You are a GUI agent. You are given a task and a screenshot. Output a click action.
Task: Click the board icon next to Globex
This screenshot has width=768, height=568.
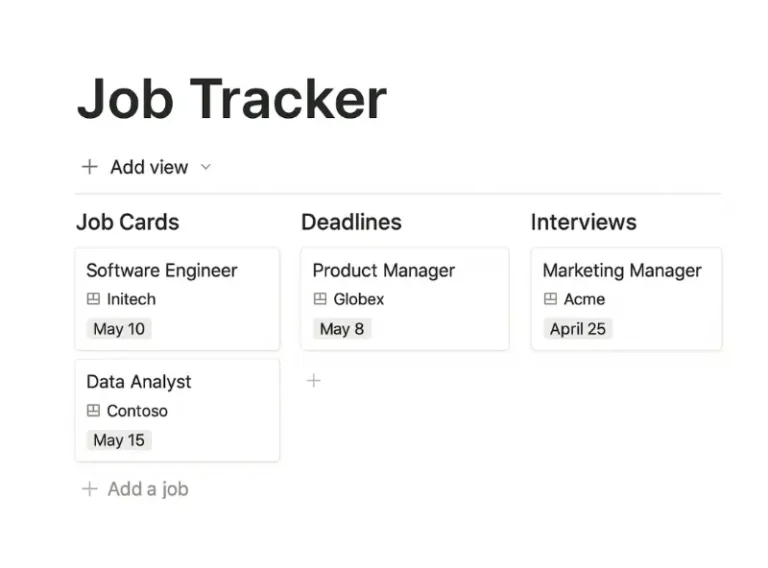(320, 299)
